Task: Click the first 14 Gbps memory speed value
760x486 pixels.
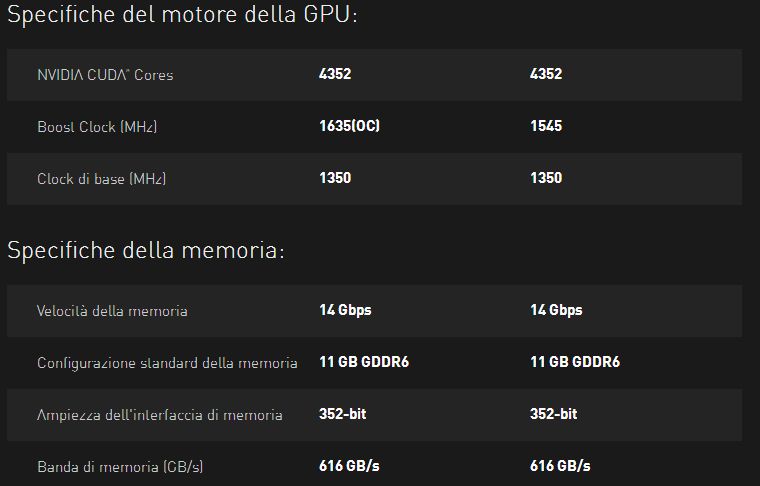Action: click(345, 310)
